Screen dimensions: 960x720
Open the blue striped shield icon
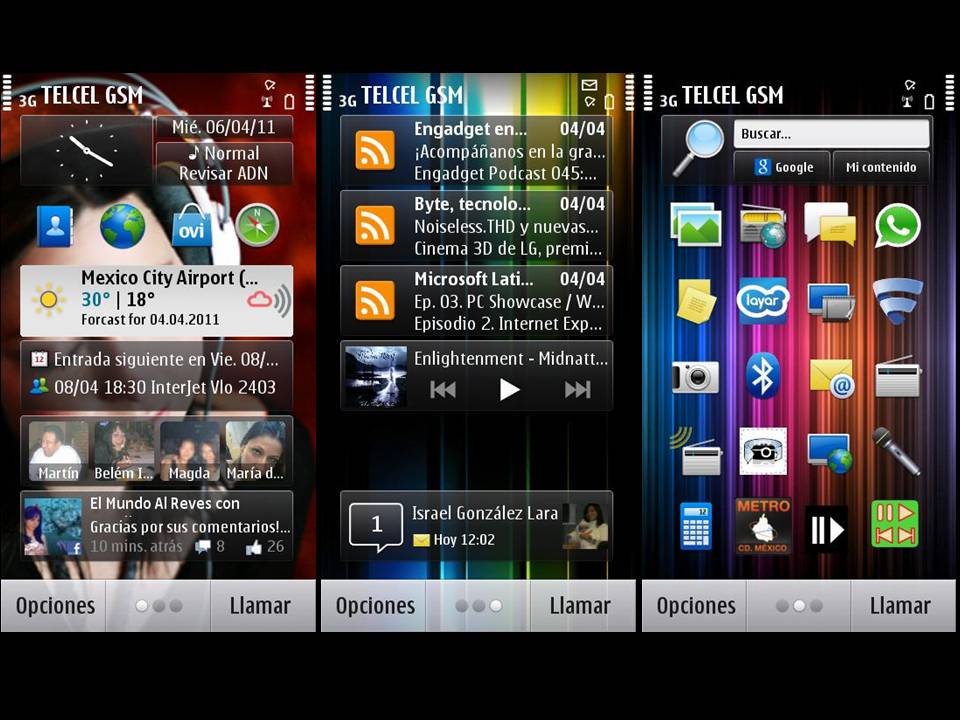click(897, 301)
